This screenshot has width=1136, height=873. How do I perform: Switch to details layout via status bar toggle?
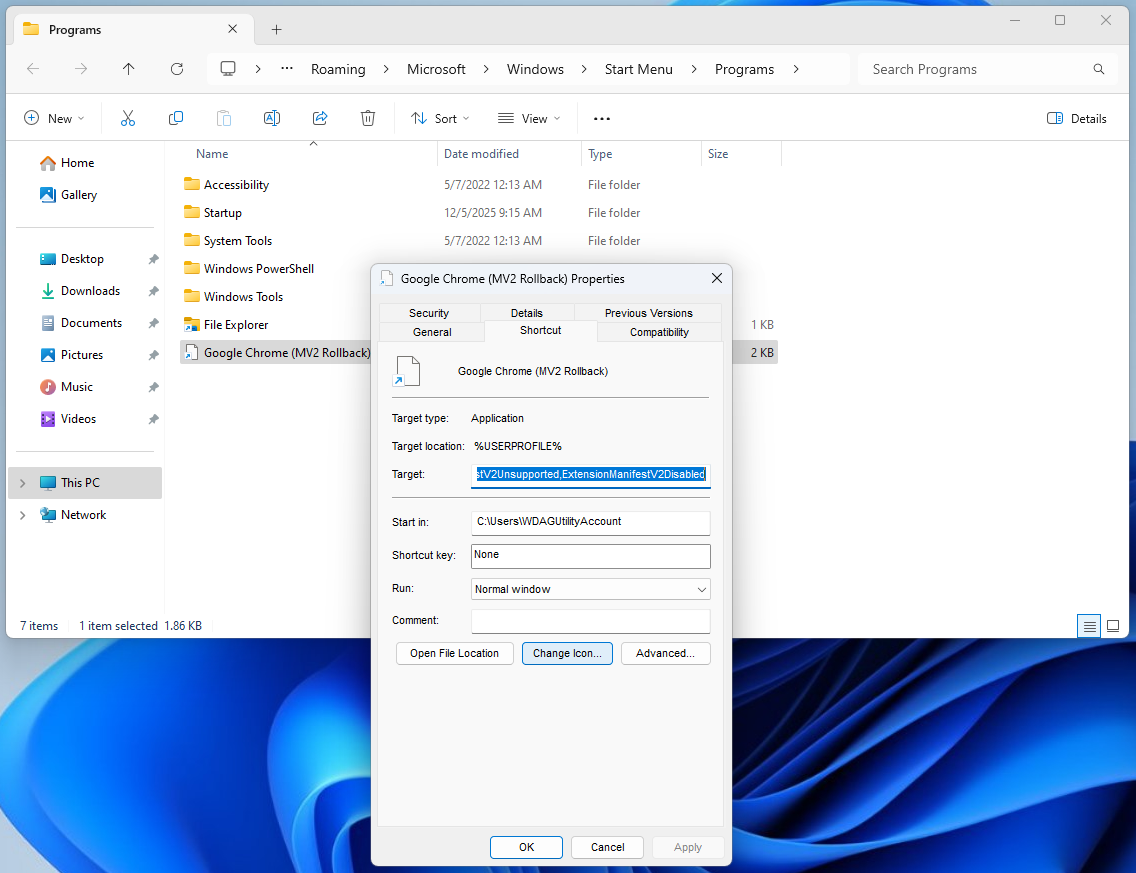tap(1088, 626)
